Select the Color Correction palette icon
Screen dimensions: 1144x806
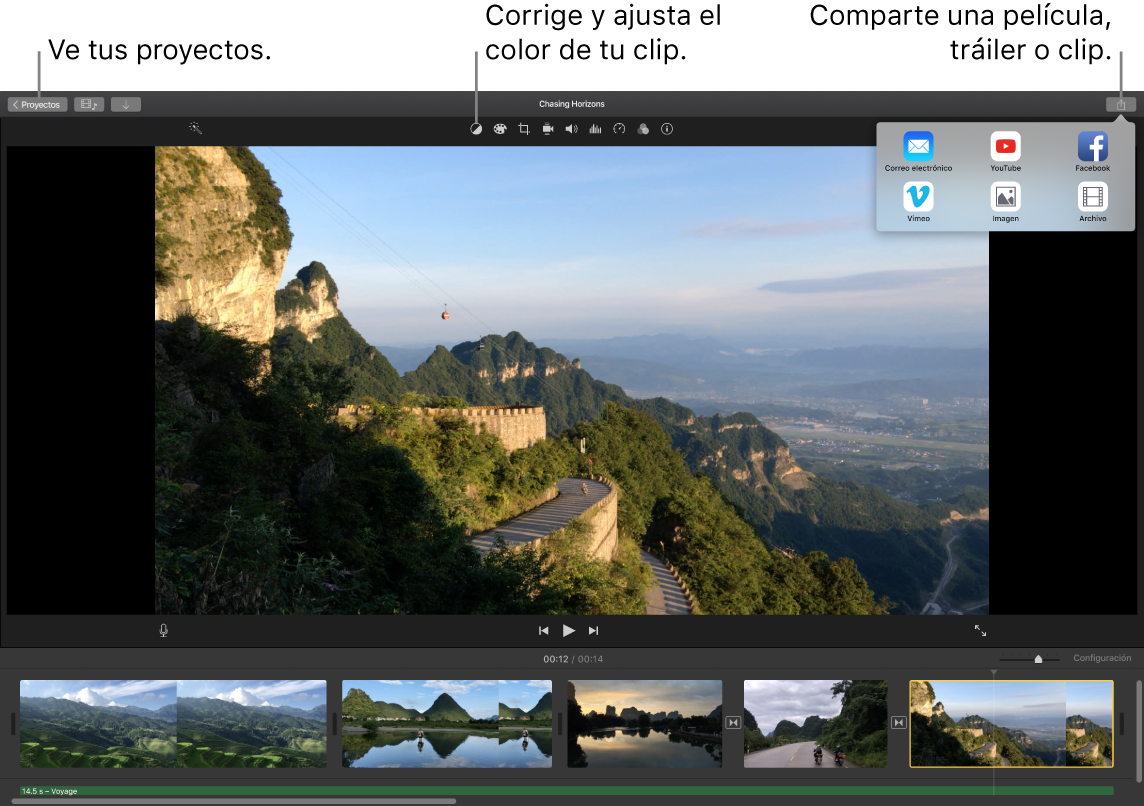500,128
